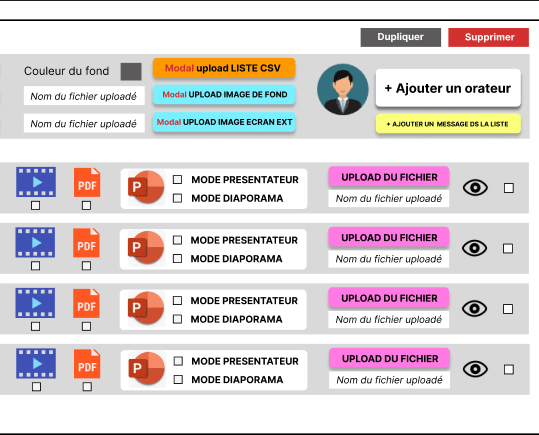Toggle the eye visibility icon in second row
The width and height of the screenshot is (539, 435).
(474, 248)
